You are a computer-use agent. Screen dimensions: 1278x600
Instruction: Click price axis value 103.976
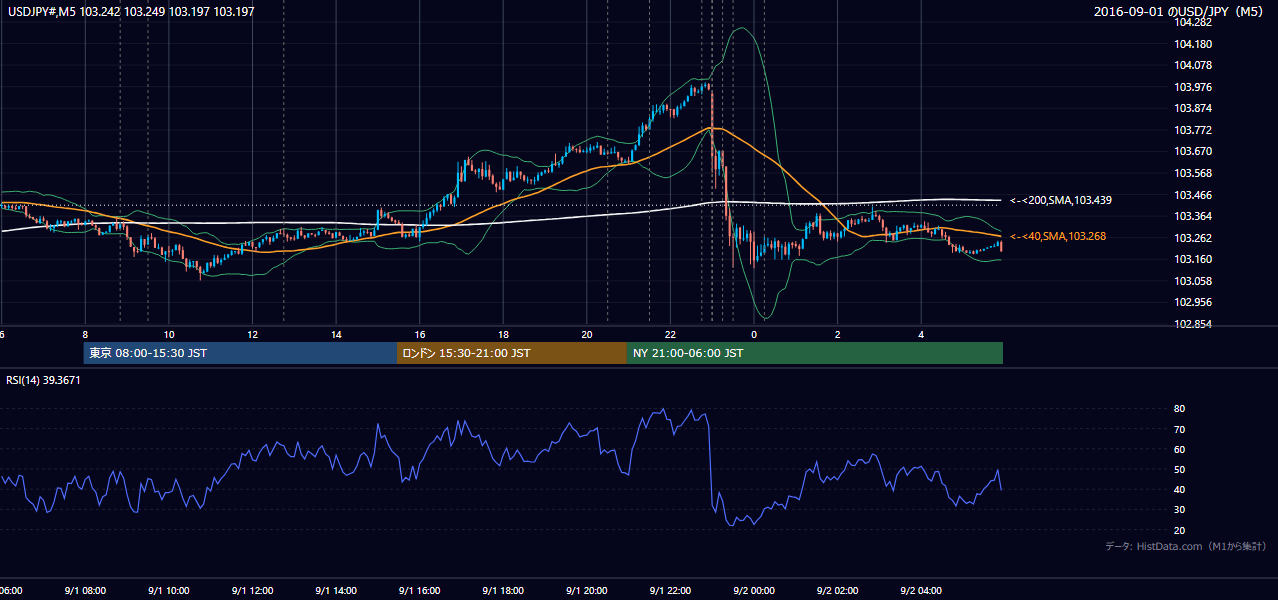click(1194, 87)
